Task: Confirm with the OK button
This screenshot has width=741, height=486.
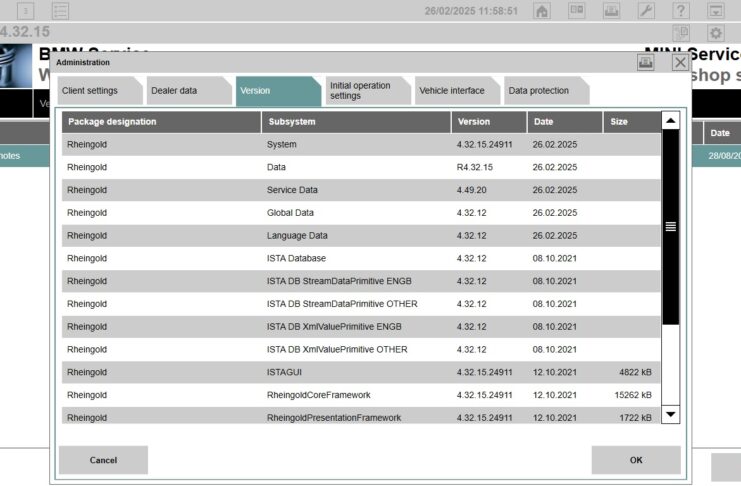Action: point(636,460)
